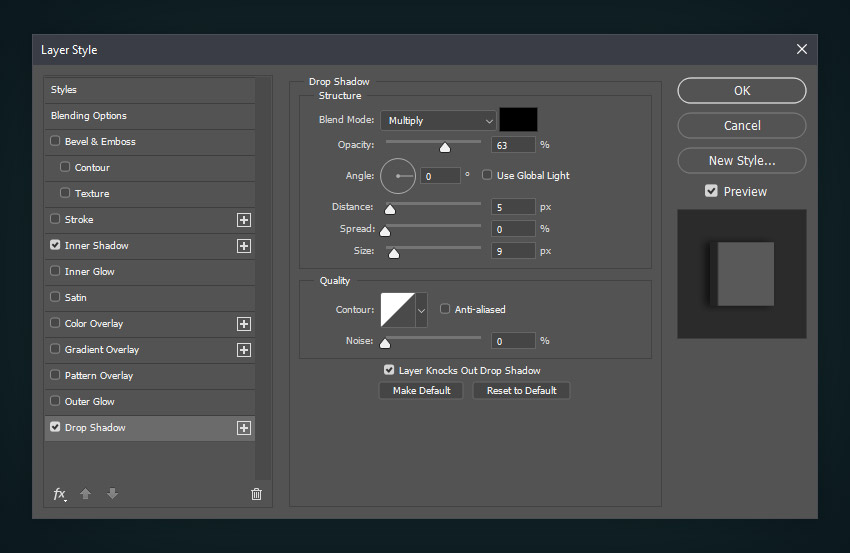The image size is (850, 553).
Task: Uncheck the Drop Shadow checkbox
Action: tap(55, 427)
